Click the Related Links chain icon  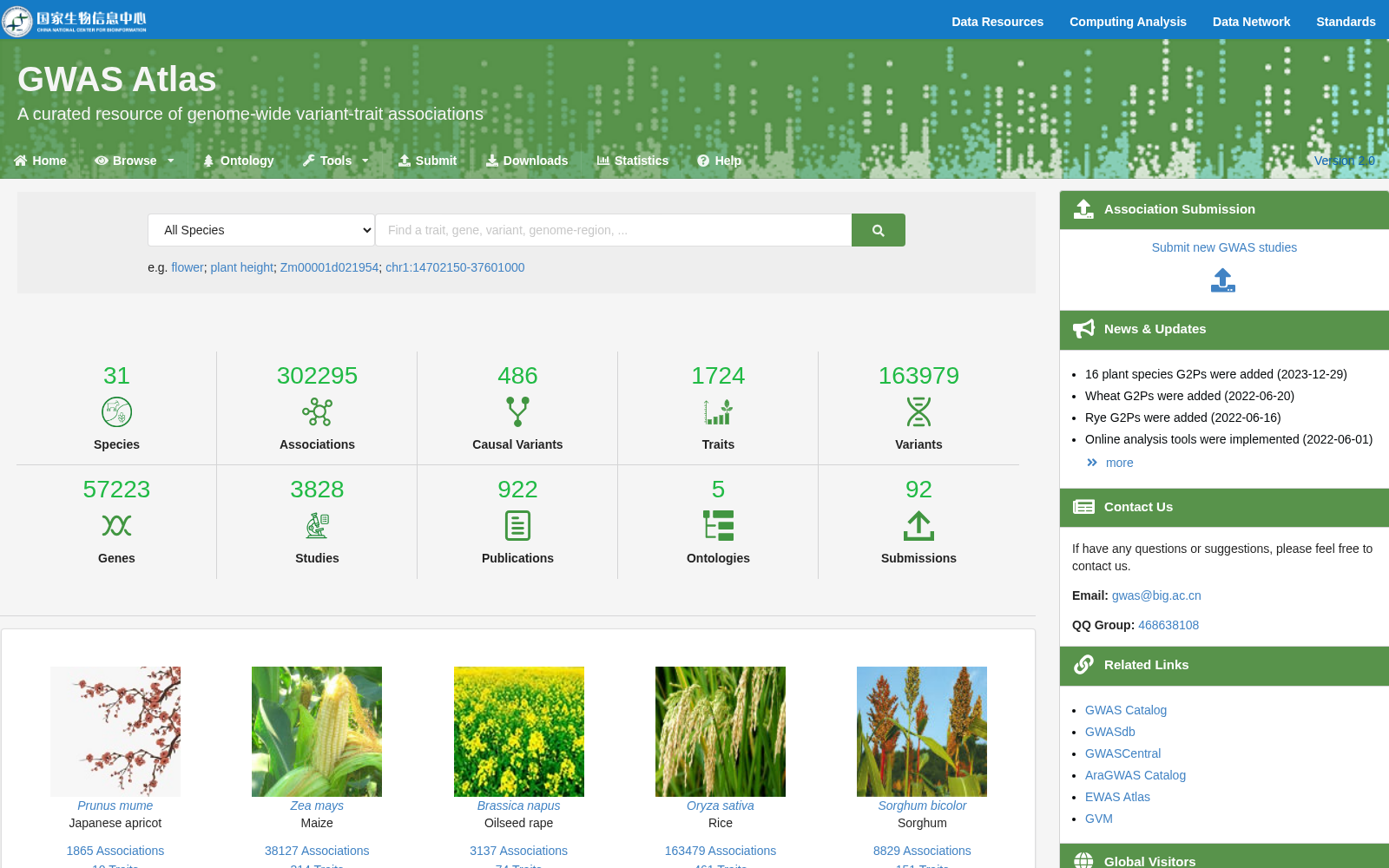(x=1083, y=665)
